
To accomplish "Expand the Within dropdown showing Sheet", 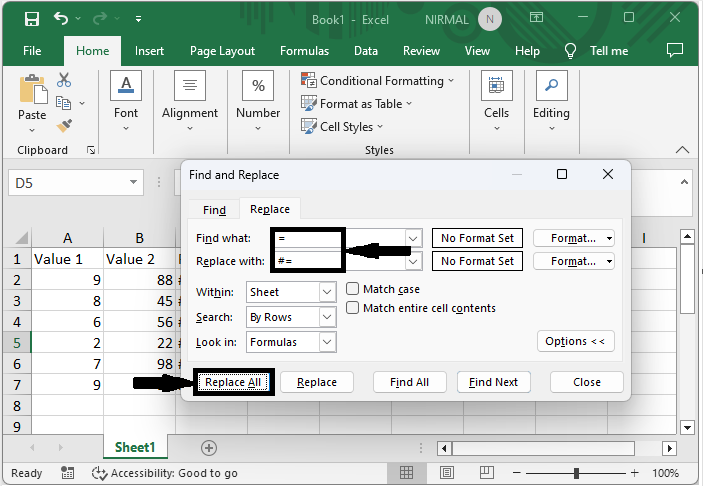I will [328, 292].
